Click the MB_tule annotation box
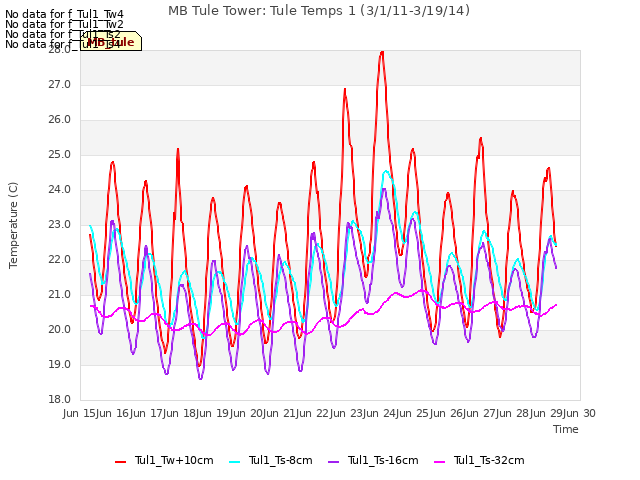This screenshot has height=480, width=640. [111, 41]
